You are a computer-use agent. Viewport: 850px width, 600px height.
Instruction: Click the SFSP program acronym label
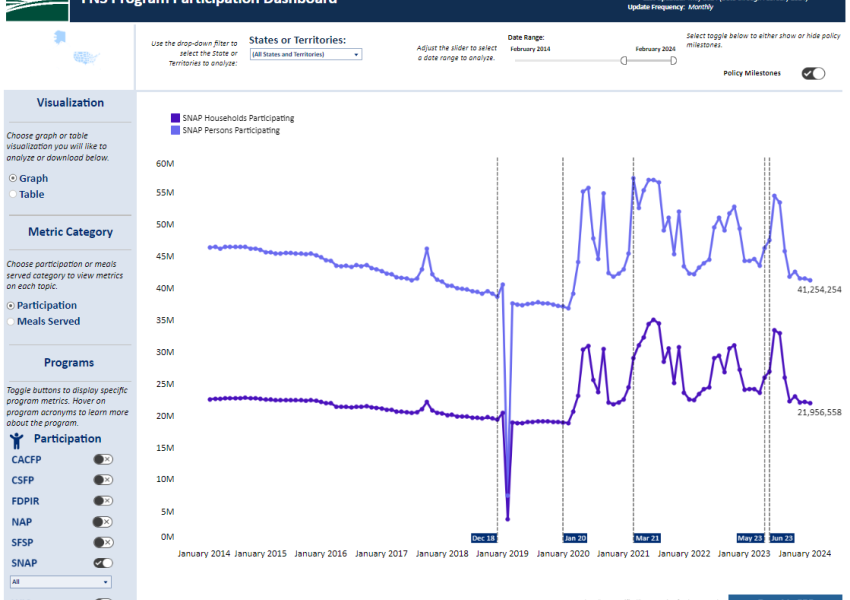tap(22, 543)
